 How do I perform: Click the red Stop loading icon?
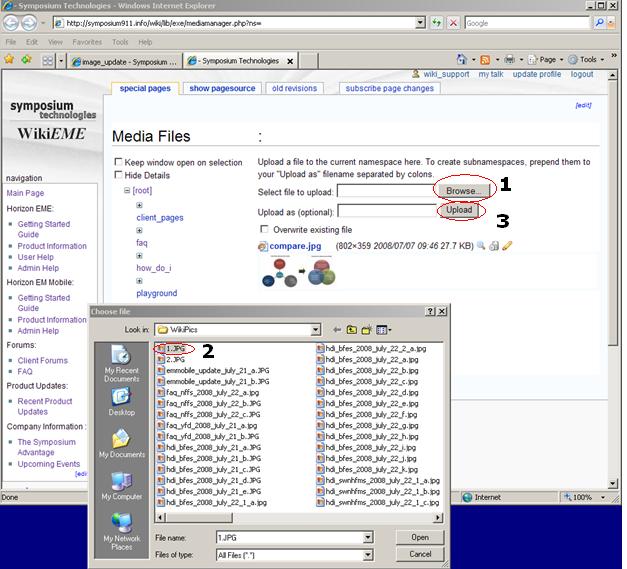click(x=453, y=23)
